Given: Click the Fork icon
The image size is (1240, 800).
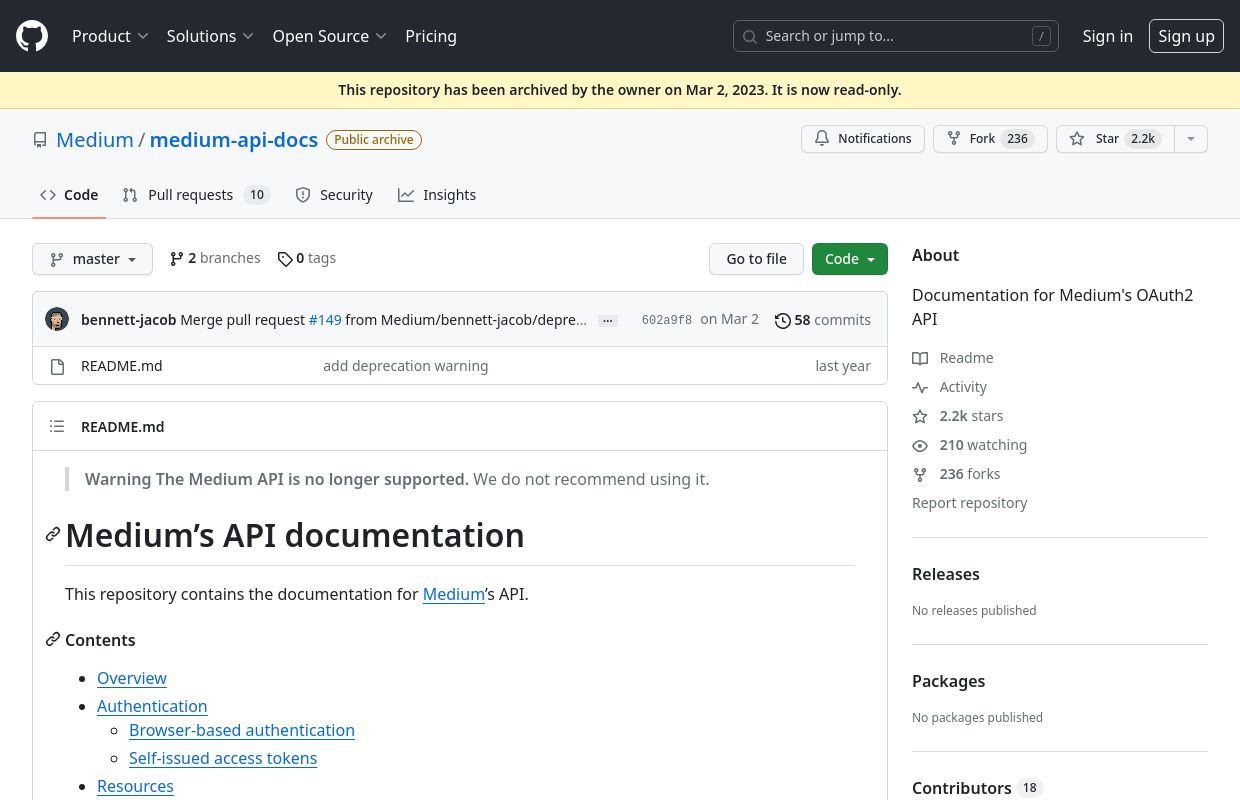Looking at the screenshot, I should (954, 139).
